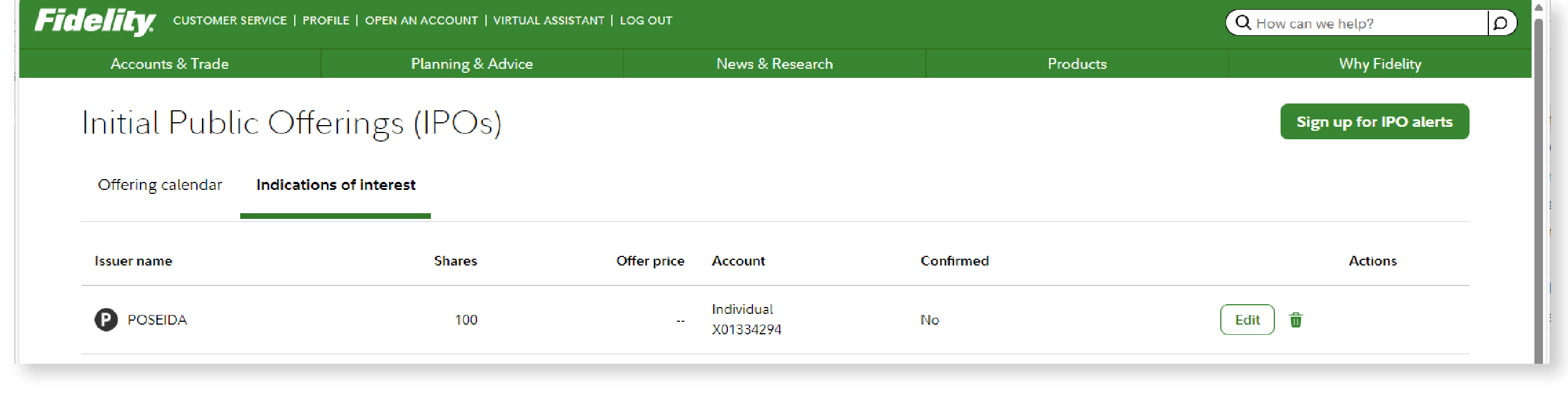Open the Products menu
This screenshot has height=394, width=1568.
(1077, 64)
